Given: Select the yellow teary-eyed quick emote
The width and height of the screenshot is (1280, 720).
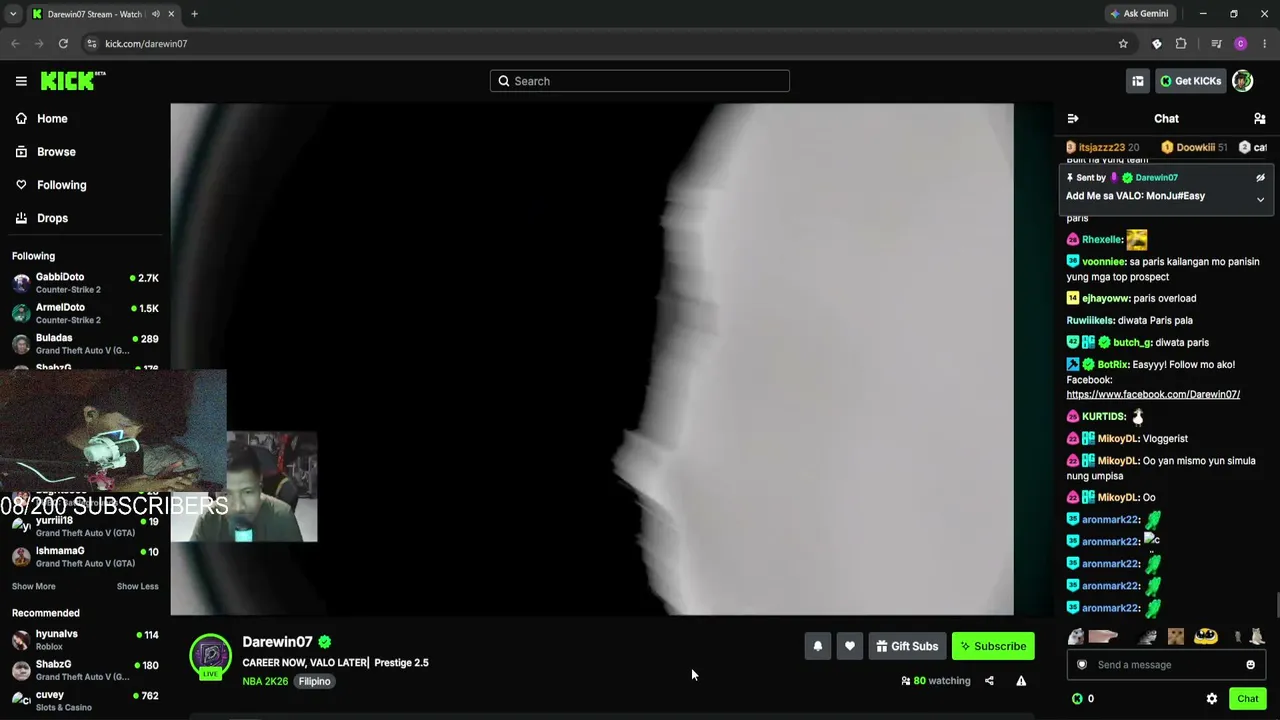Looking at the screenshot, I should (1206, 636).
